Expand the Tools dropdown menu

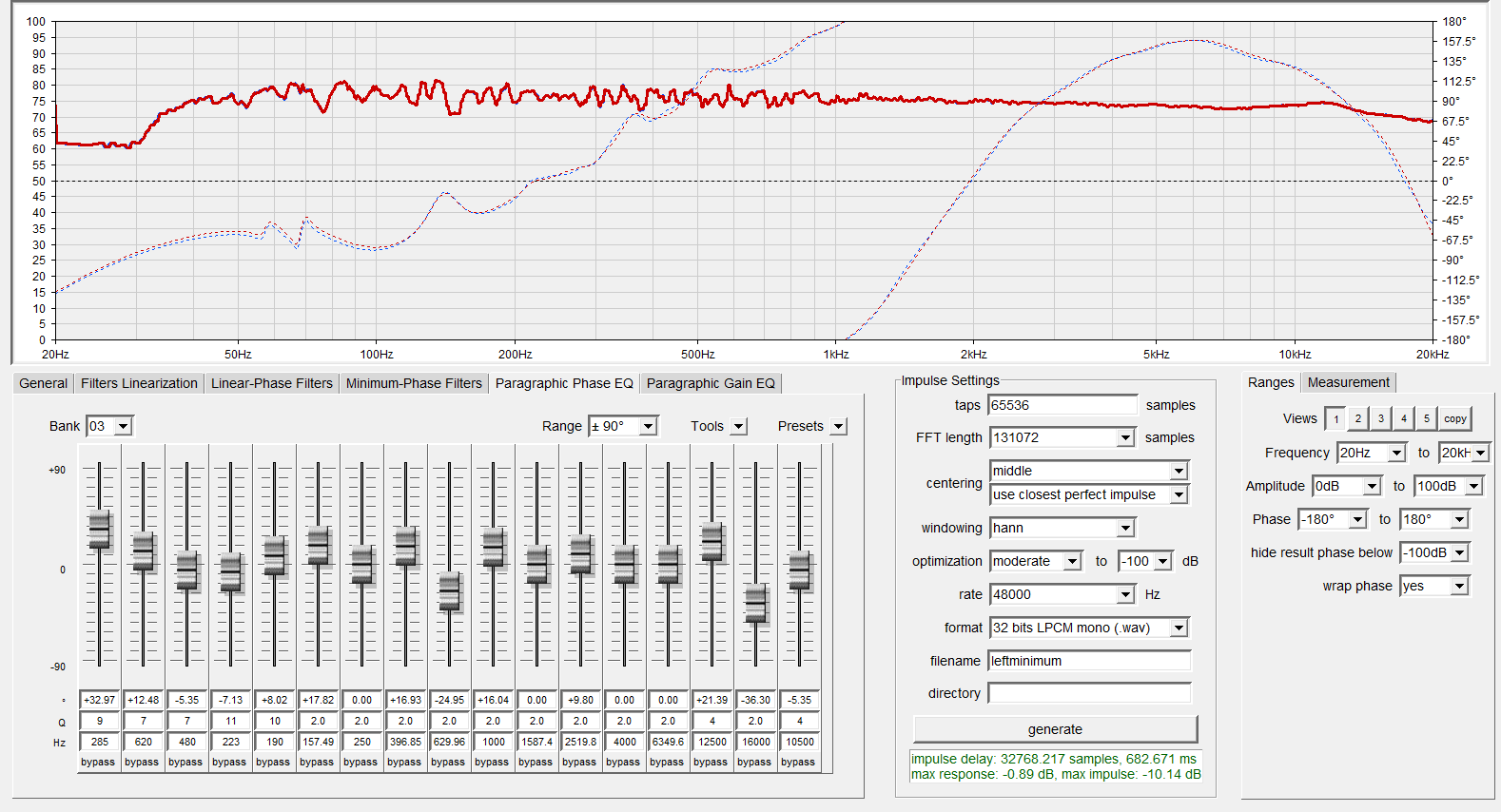(x=739, y=427)
